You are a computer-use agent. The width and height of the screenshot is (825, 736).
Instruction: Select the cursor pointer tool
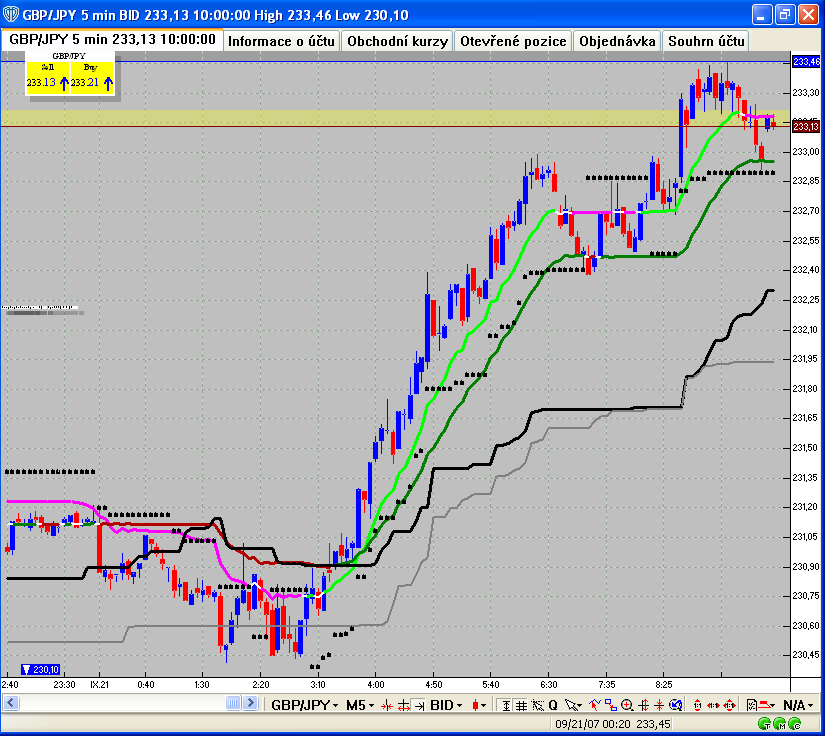point(570,705)
